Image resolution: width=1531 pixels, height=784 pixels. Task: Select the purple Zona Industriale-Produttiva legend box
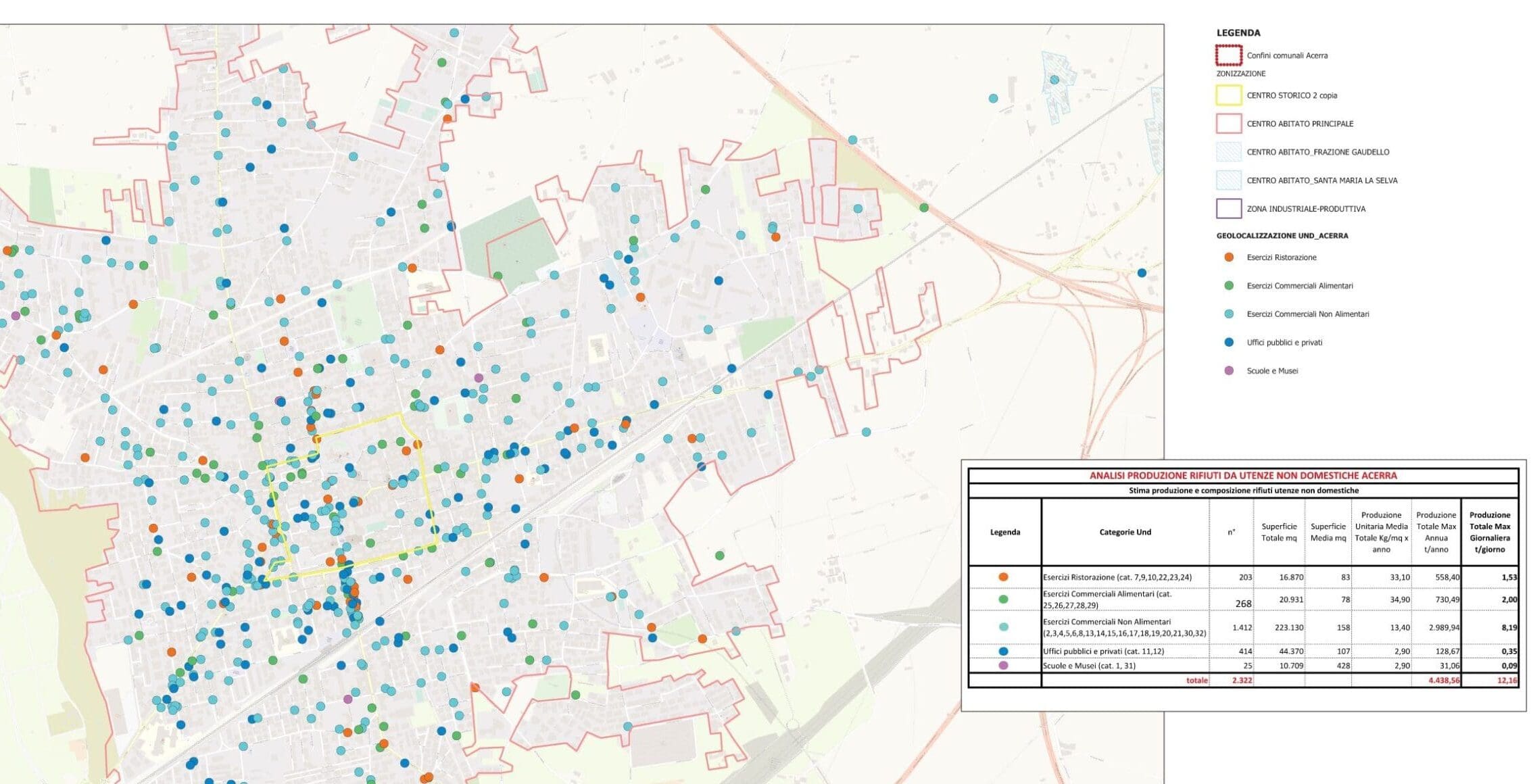click(1228, 209)
